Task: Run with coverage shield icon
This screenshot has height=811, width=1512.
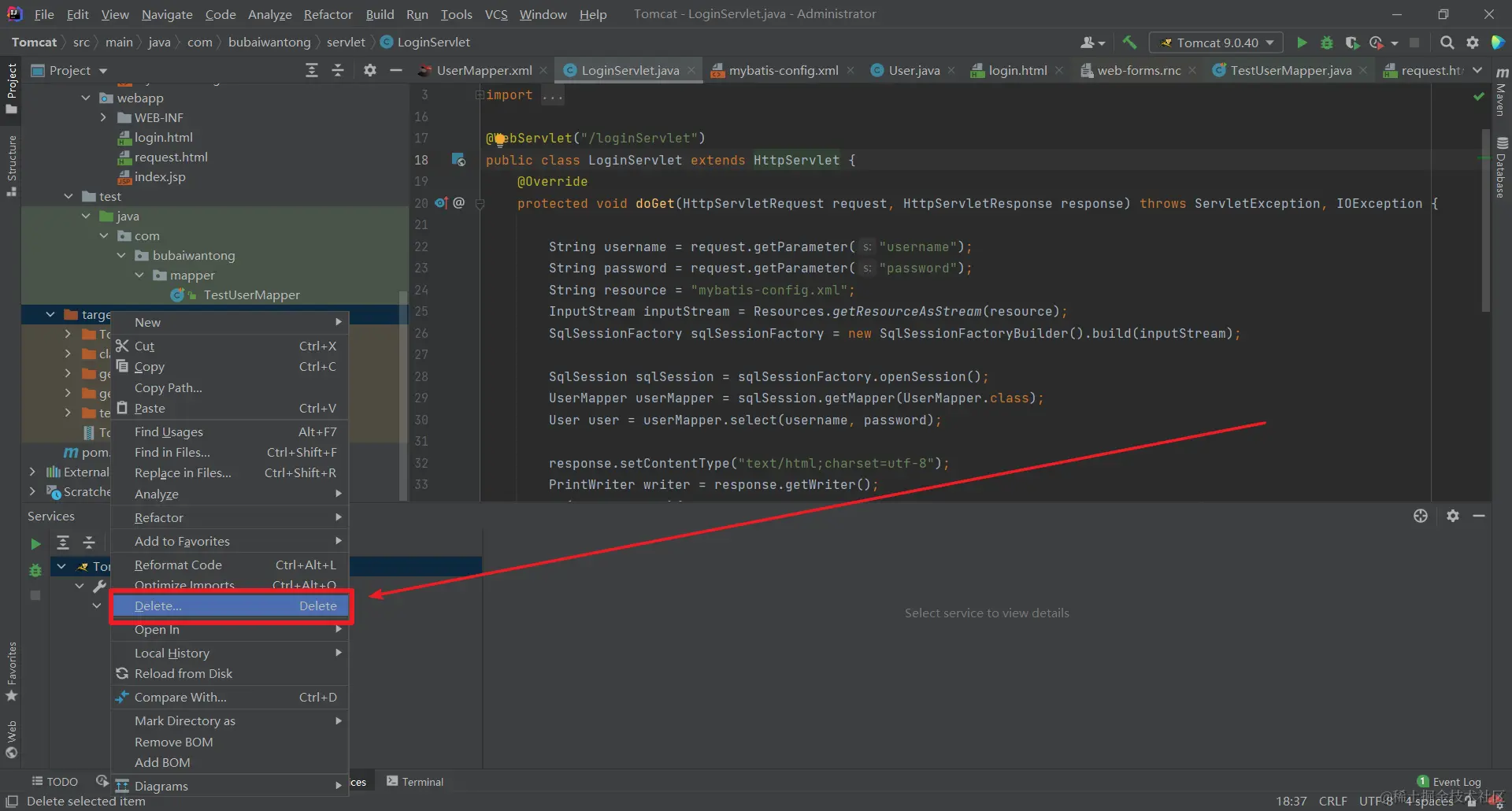Action: click(1352, 43)
